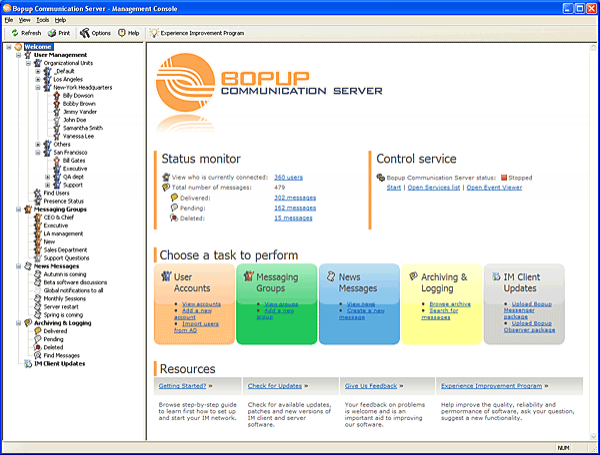Click Bobby Brown user icon
The height and width of the screenshot is (455, 600).
(x=57, y=104)
